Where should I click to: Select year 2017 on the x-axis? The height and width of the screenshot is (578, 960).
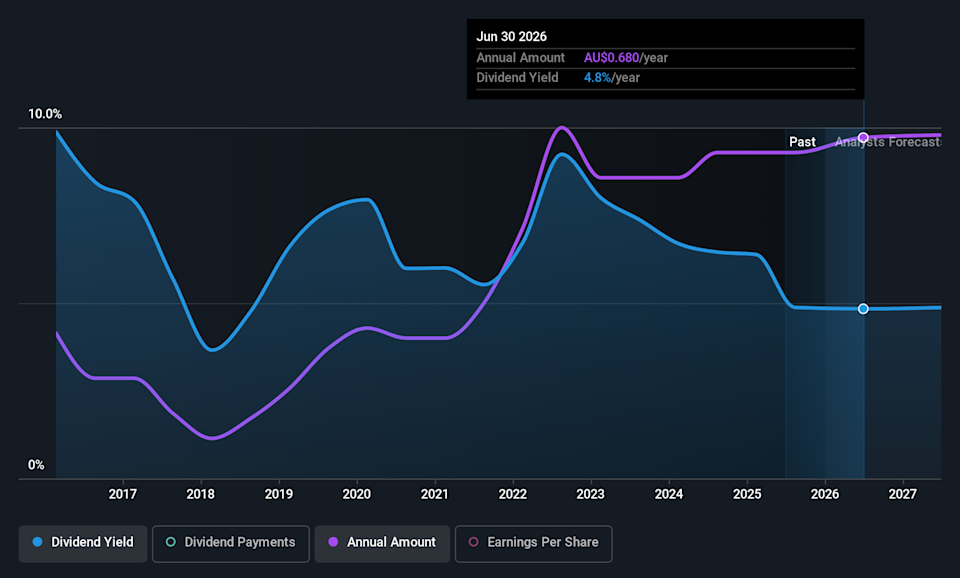pos(123,494)
